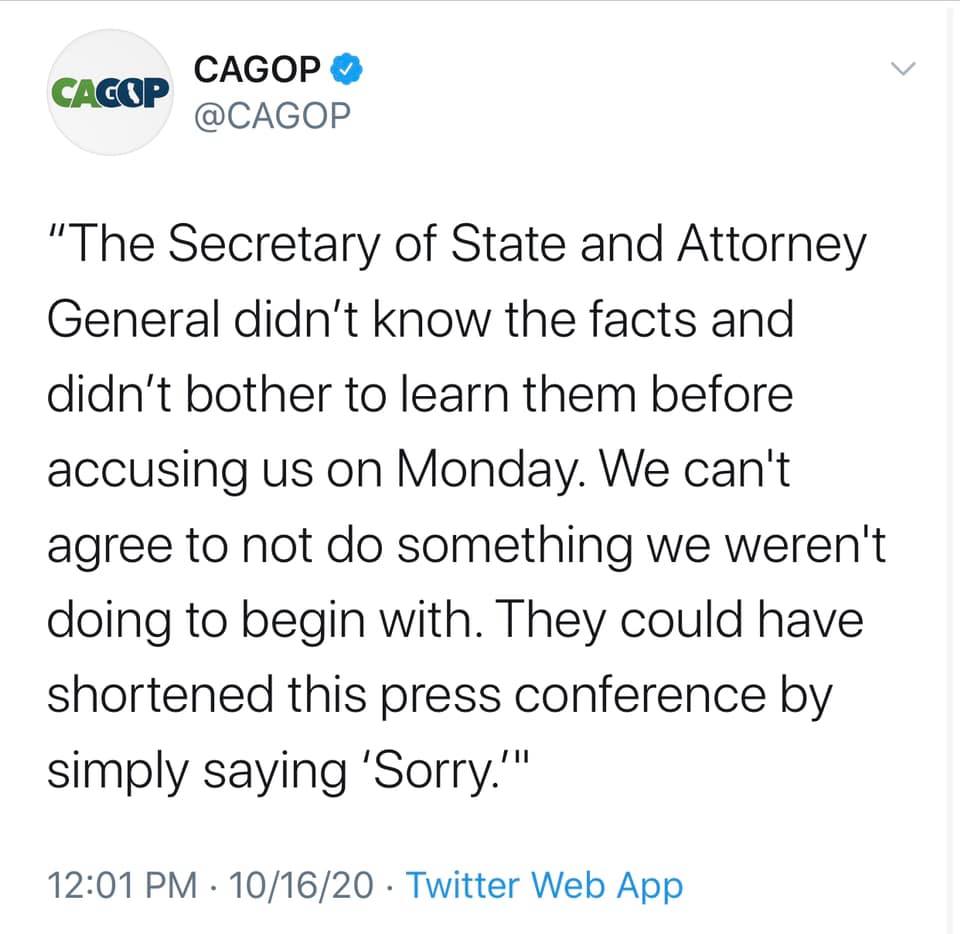Click the blue verified checkmark badge
This screenshot has width=960, height=934.
(x=345, y=69)
